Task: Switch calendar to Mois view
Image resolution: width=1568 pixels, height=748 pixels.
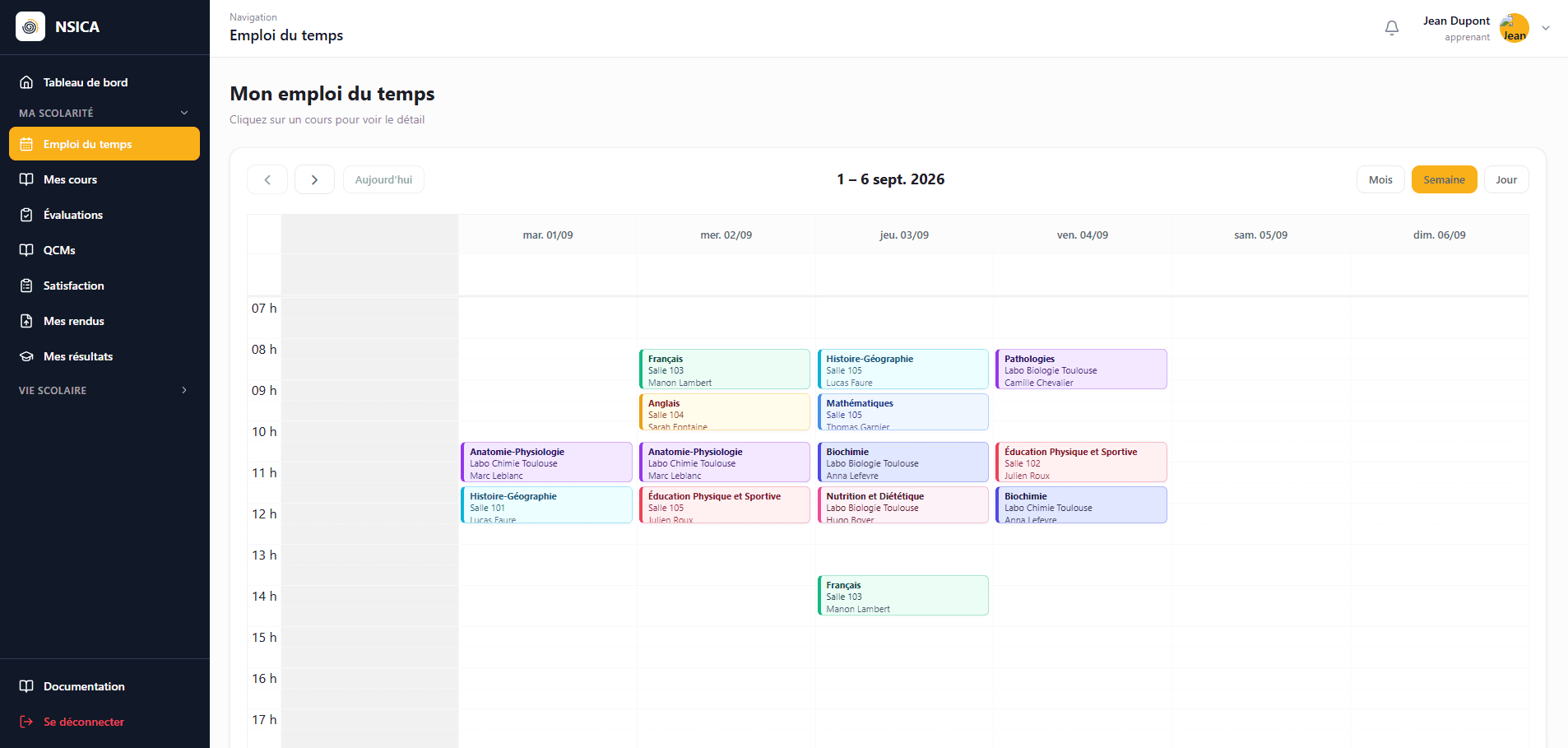Action: 1380,179
